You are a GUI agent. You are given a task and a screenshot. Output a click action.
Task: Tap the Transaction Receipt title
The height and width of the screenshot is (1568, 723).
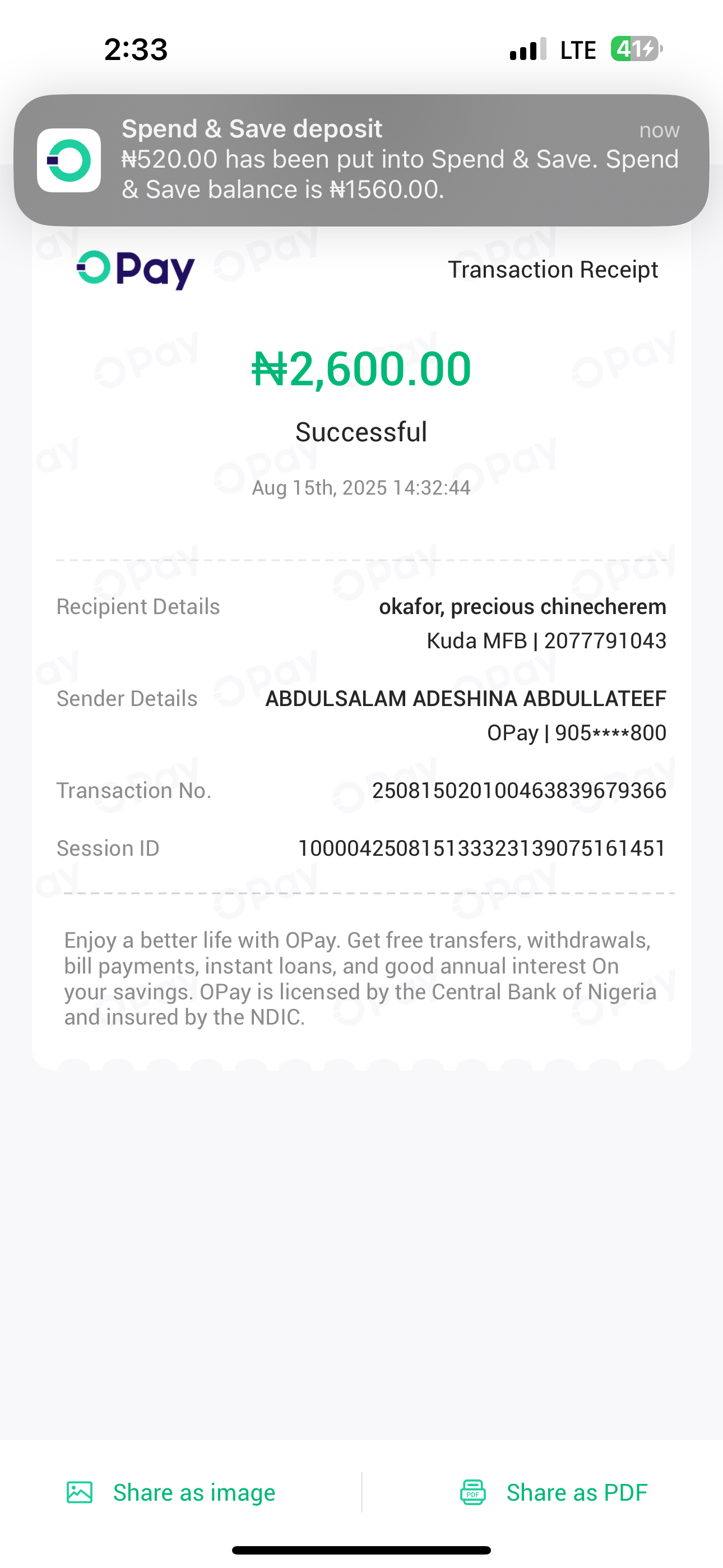pyautogui.click(x=553, y=270)
